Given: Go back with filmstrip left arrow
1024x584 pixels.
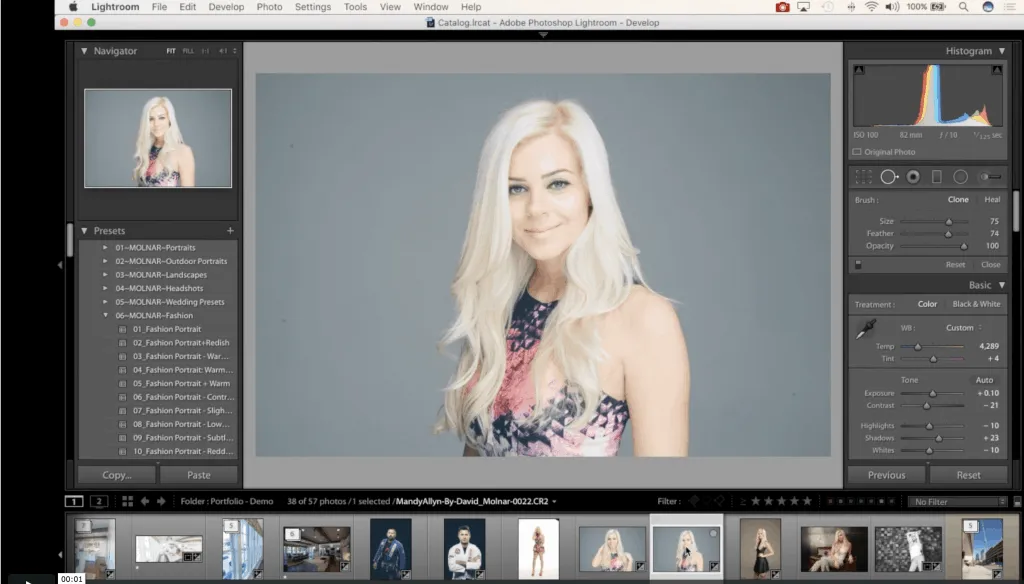Looking at the screenshot, I should tap(145, 501).
